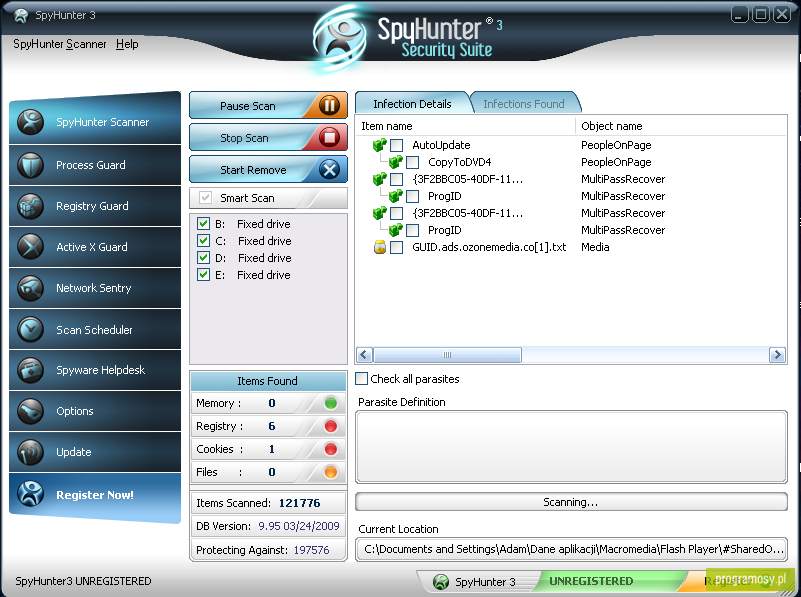Click the Items Scanned 121776 value

(299, 503)
